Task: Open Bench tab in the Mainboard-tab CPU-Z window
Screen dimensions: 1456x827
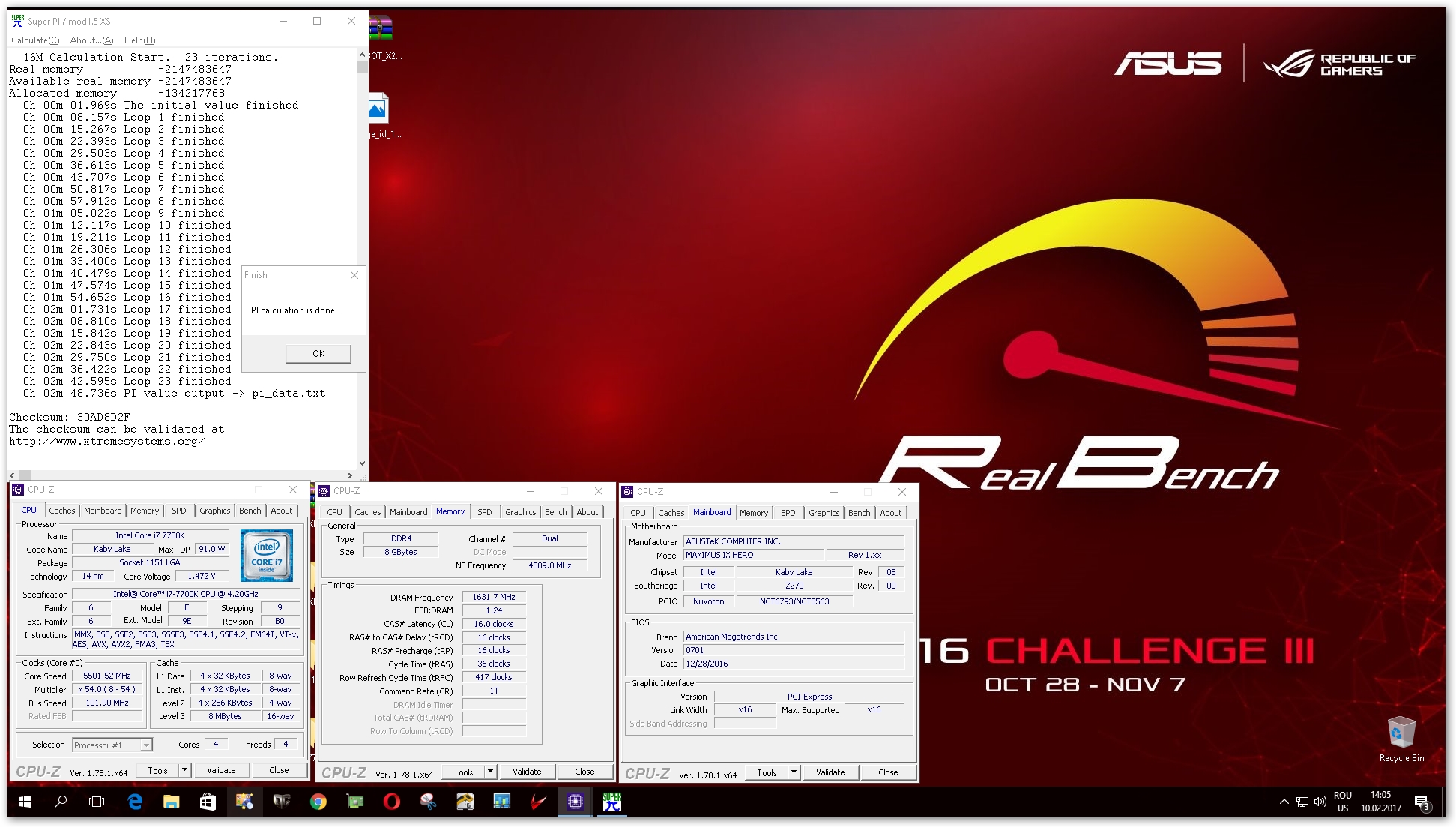Action: pos(860,513)
